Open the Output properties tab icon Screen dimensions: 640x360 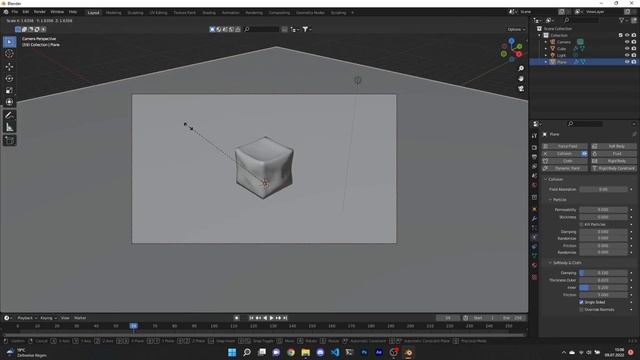tap(534, 157)
